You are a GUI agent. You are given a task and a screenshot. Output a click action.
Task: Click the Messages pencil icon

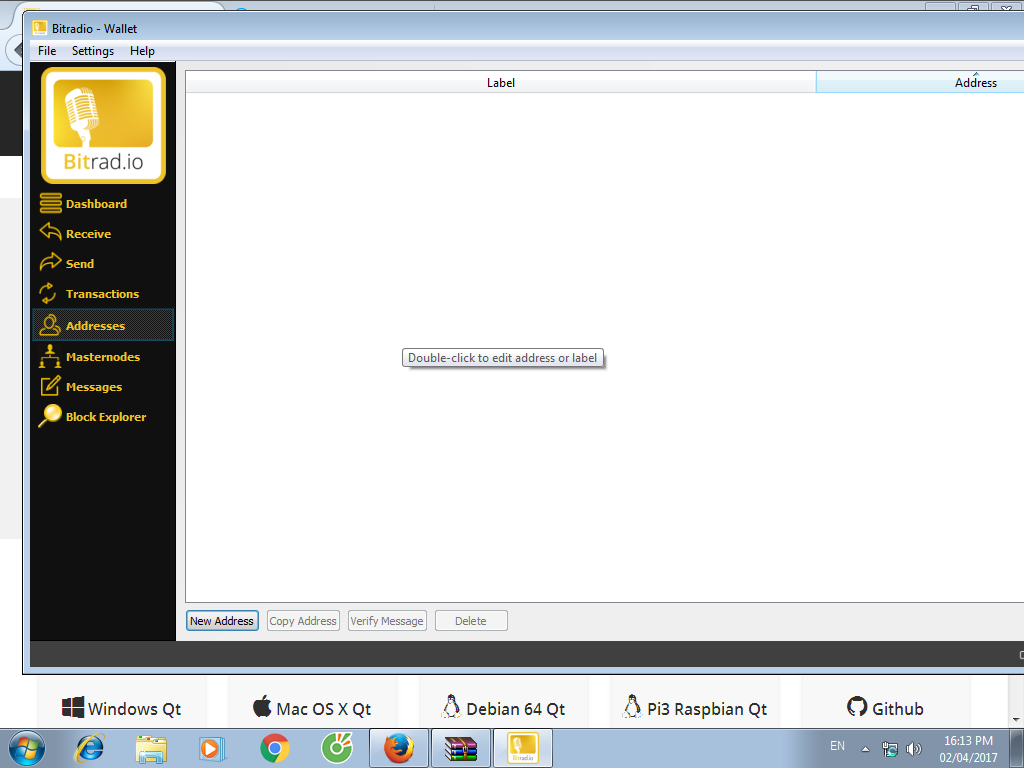point(50,386)
